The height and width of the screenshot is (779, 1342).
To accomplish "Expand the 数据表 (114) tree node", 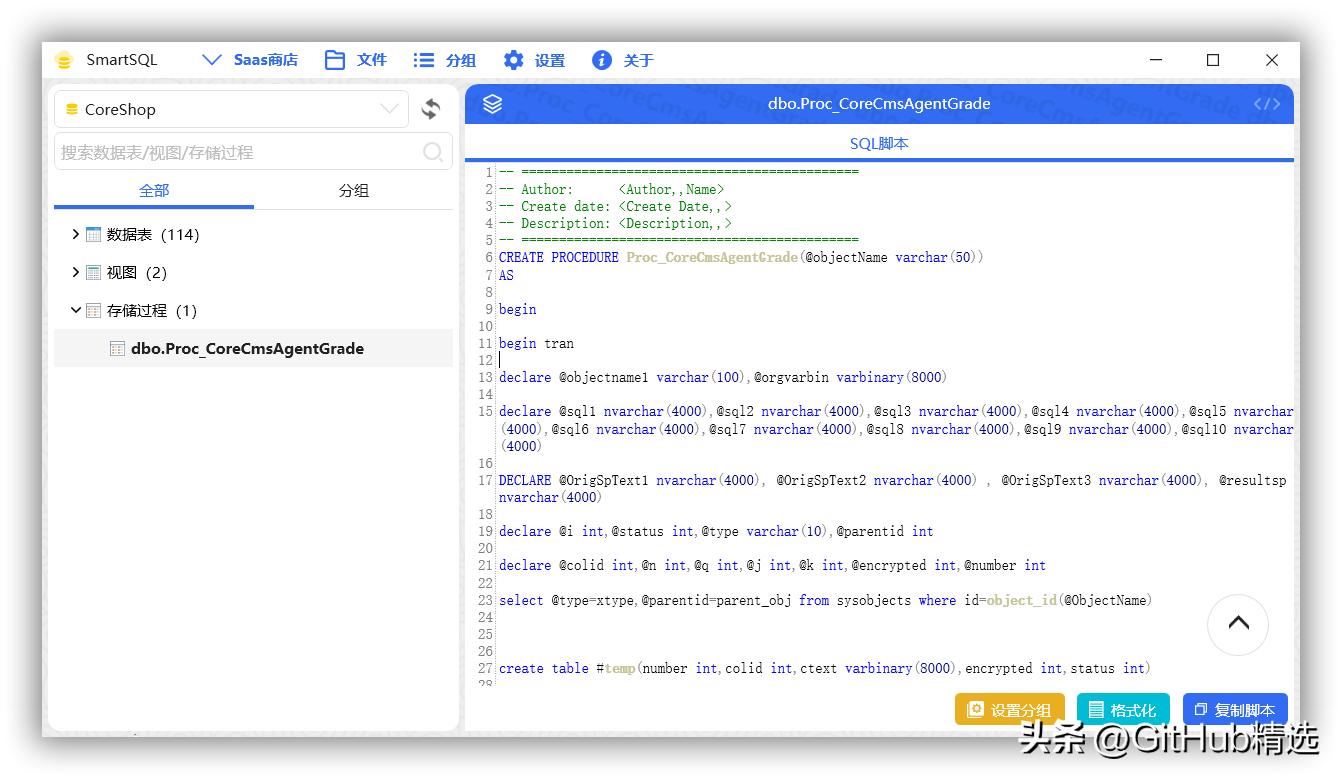I will pos(75,234).
